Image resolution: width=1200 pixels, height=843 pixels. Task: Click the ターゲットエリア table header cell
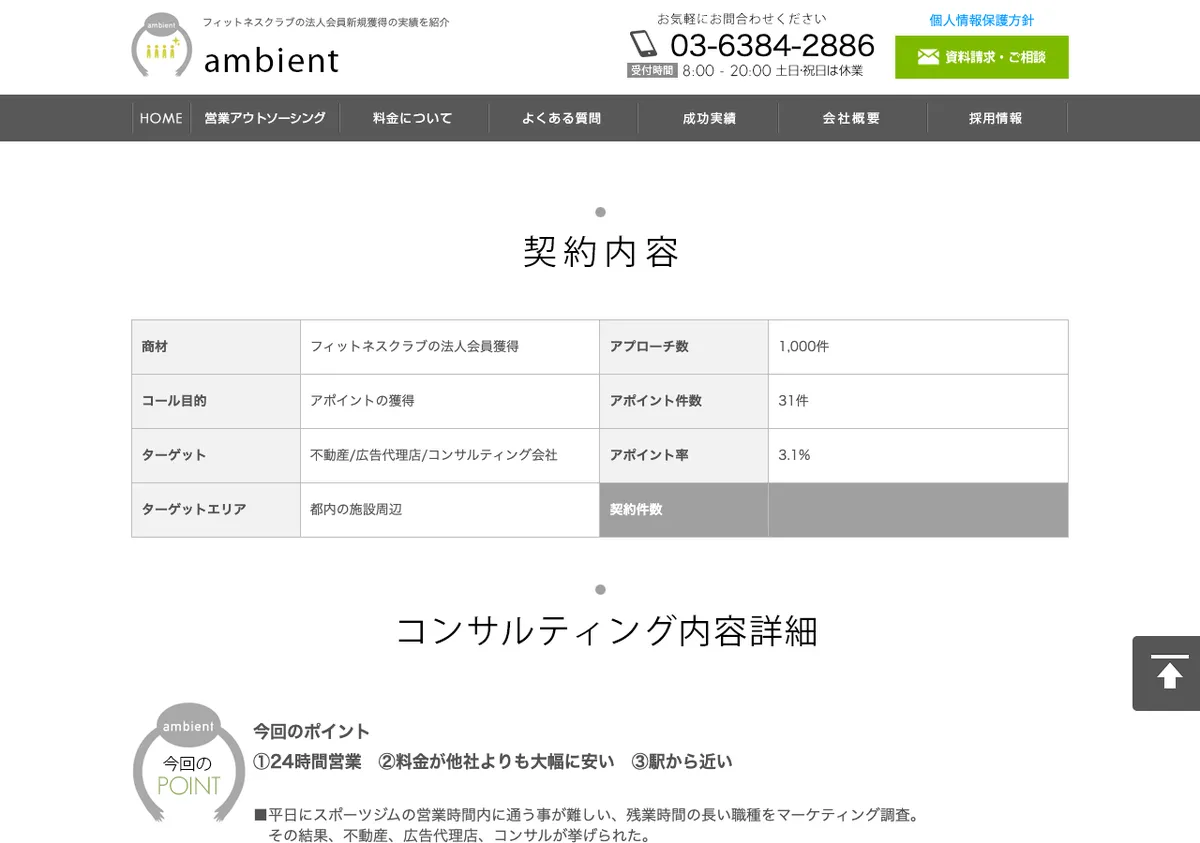point(216,510)
